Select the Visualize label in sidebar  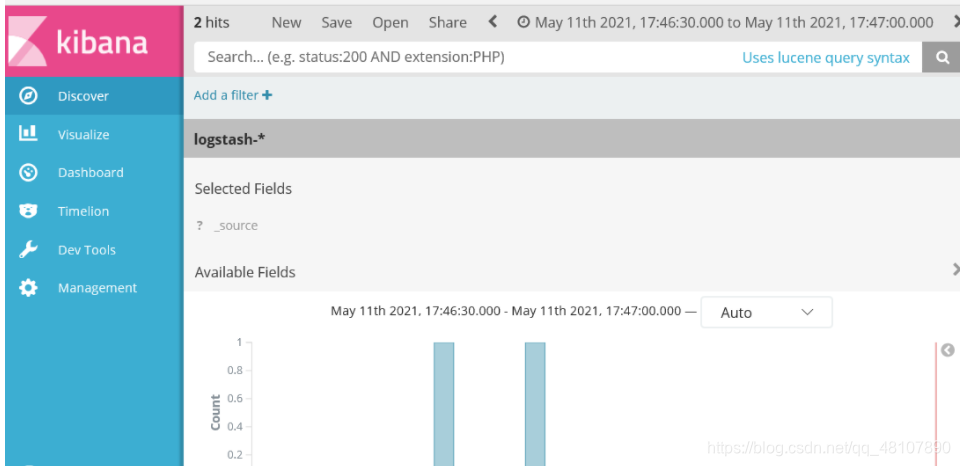(x=84, y=135)
